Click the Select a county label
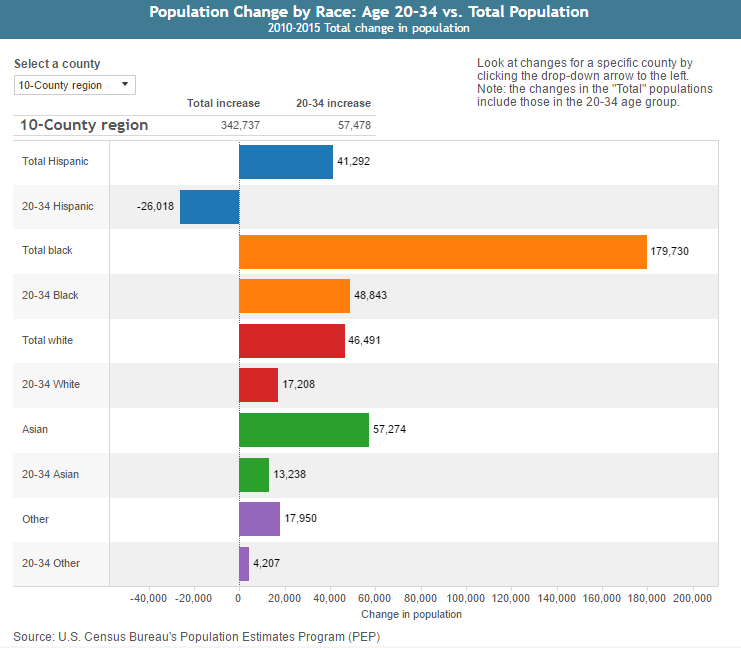The image size is (741, 648). [57, 63]
